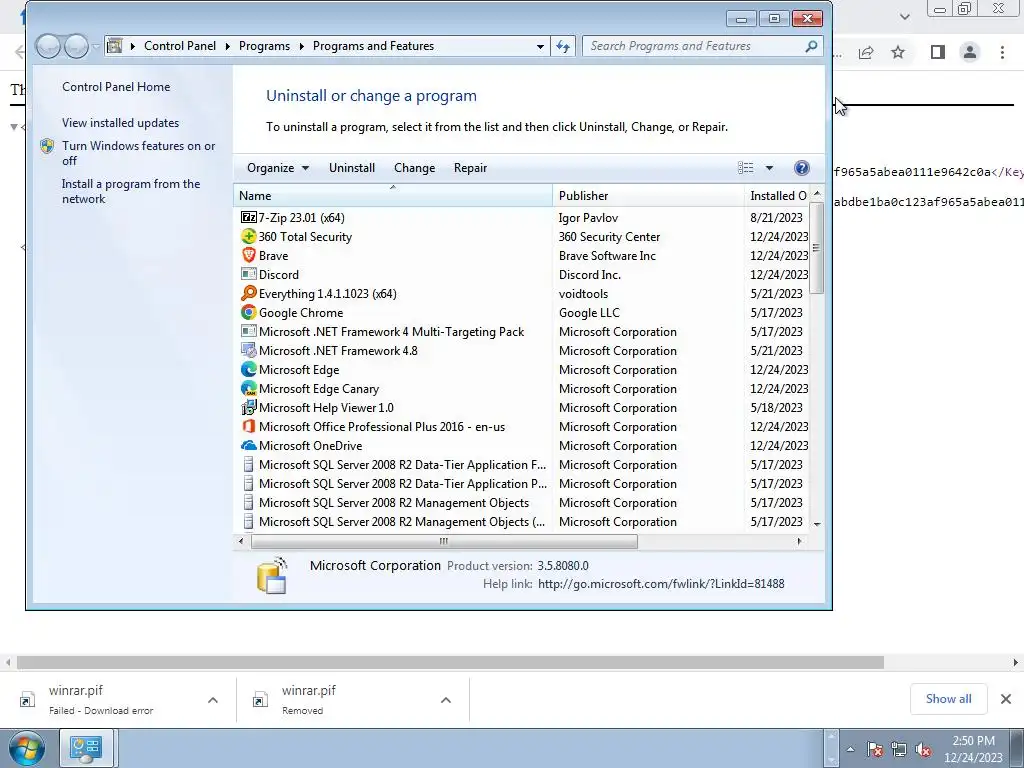The height and width of the screenshot is (768, 1024).
Task: Click the search magnifier icon
Action: pos(811,46)
